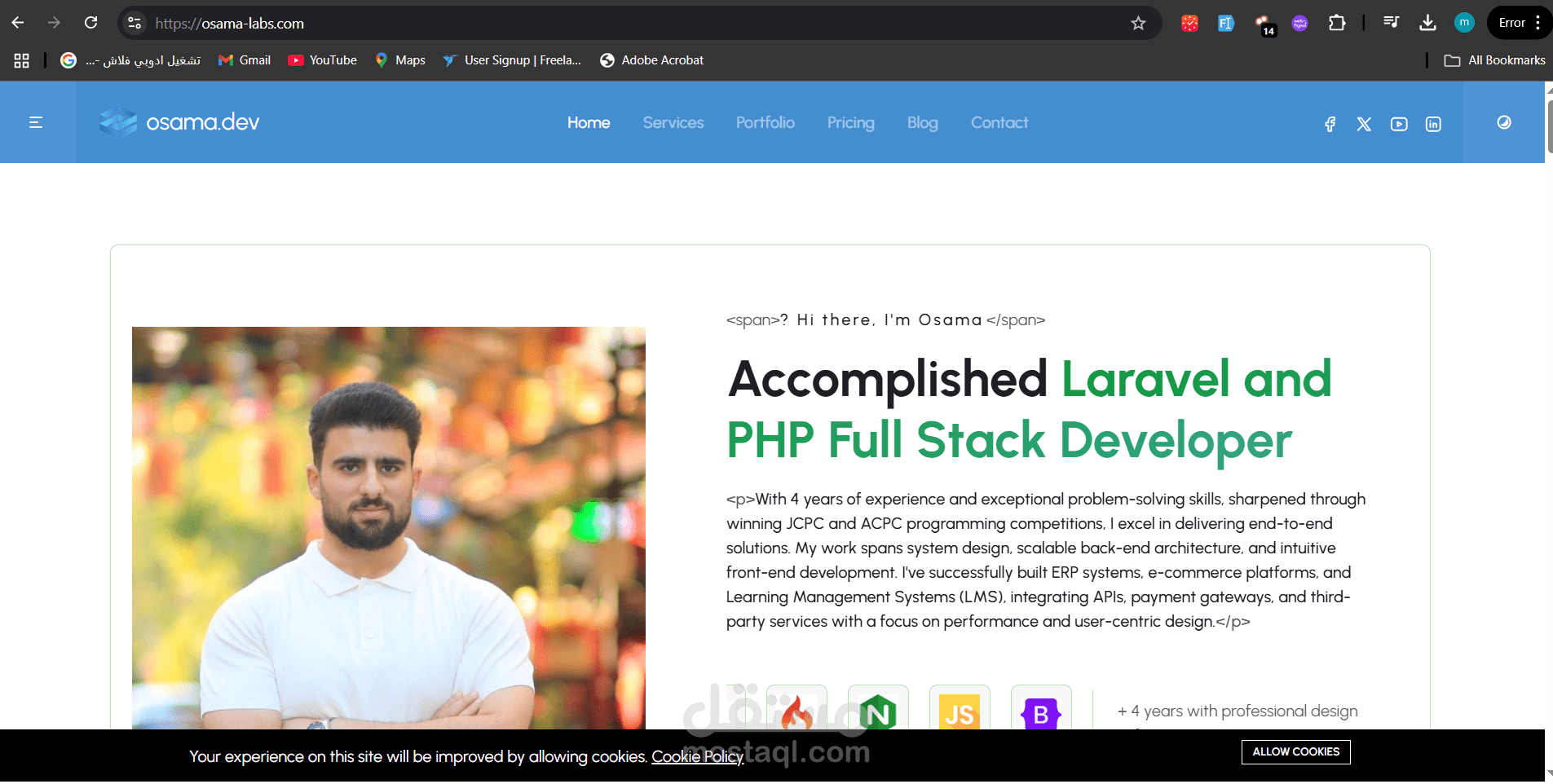Image resolution: width=1553 pixels, height=784 pixels.
Task: Visit the LinkedIn profile icon
Action: pyautogui.click(x=1433, y=124)
